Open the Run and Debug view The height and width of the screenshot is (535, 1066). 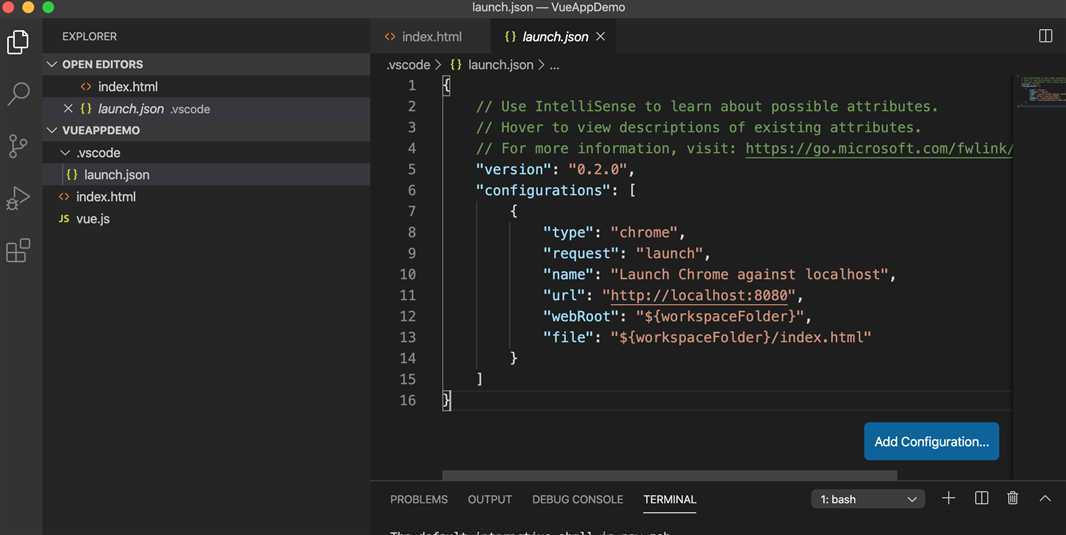point(18,199)
